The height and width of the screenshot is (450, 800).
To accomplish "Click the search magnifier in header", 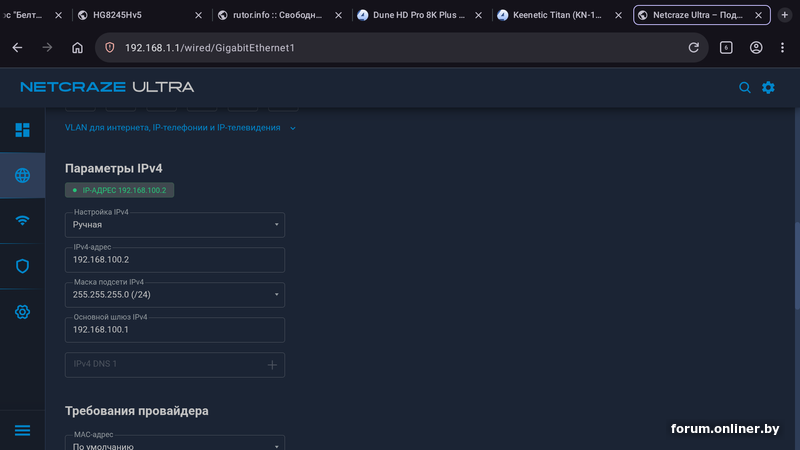I will click(745, 88).
